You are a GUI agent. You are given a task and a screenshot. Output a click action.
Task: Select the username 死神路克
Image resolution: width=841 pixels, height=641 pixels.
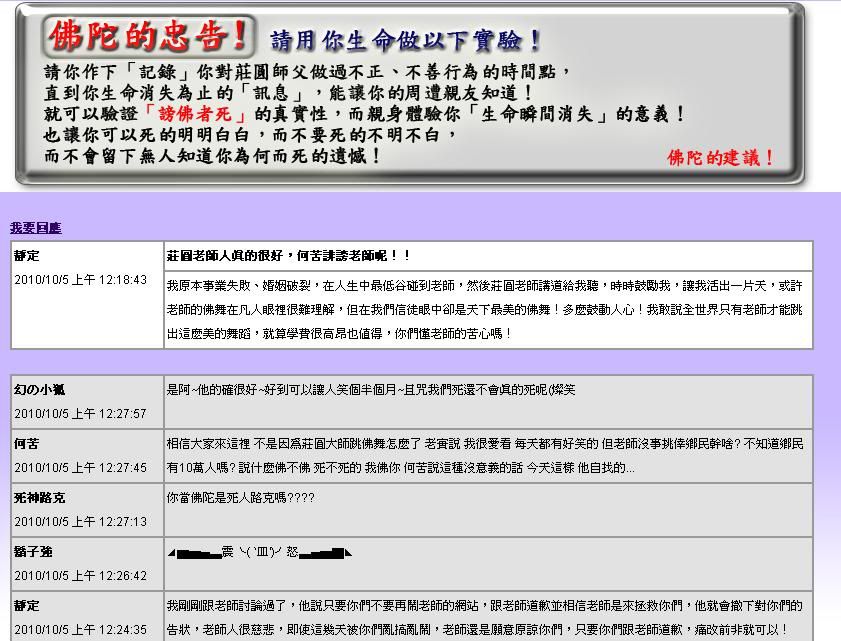[40, 498]
